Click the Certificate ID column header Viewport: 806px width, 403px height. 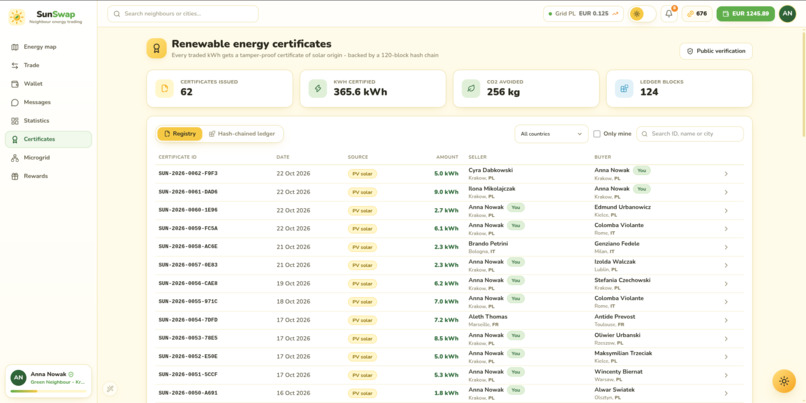177,157
